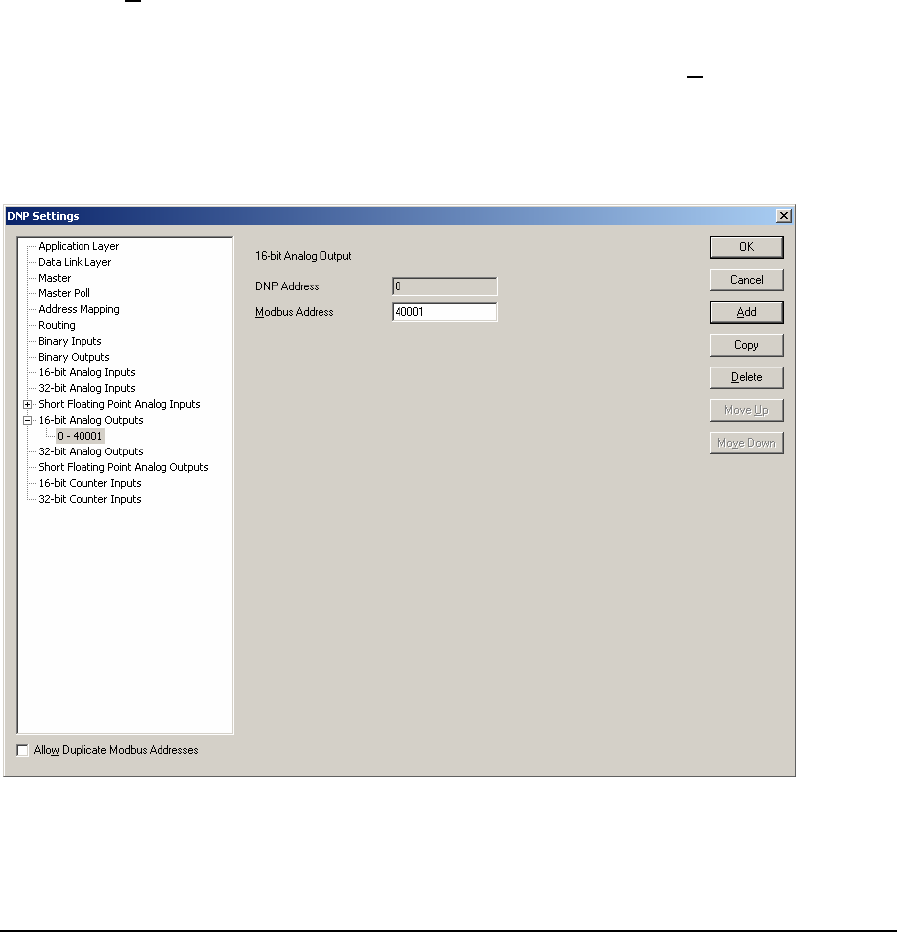Select Binary Inputs in the tree
The image size is (897, 932).
(x=70, y=341)
